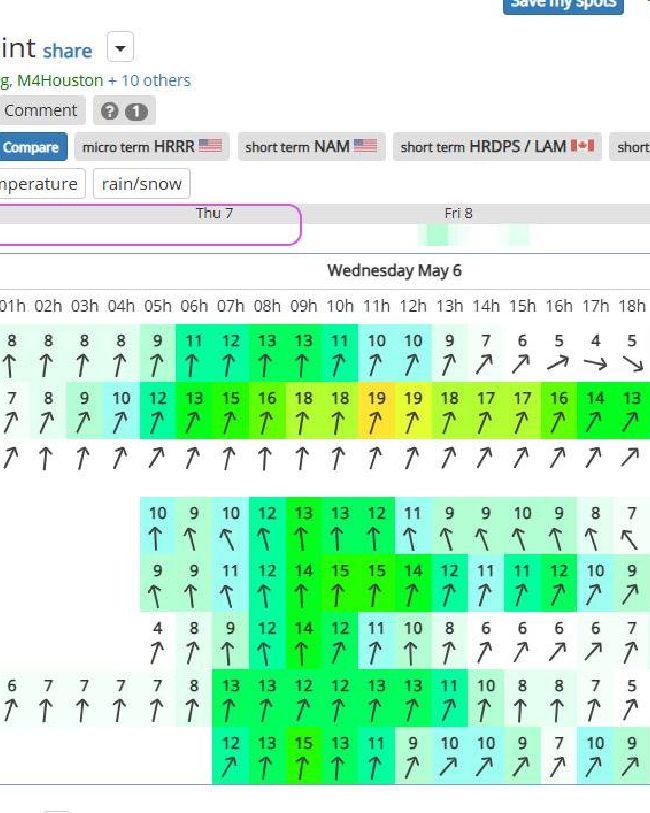Click the share link

67,51
